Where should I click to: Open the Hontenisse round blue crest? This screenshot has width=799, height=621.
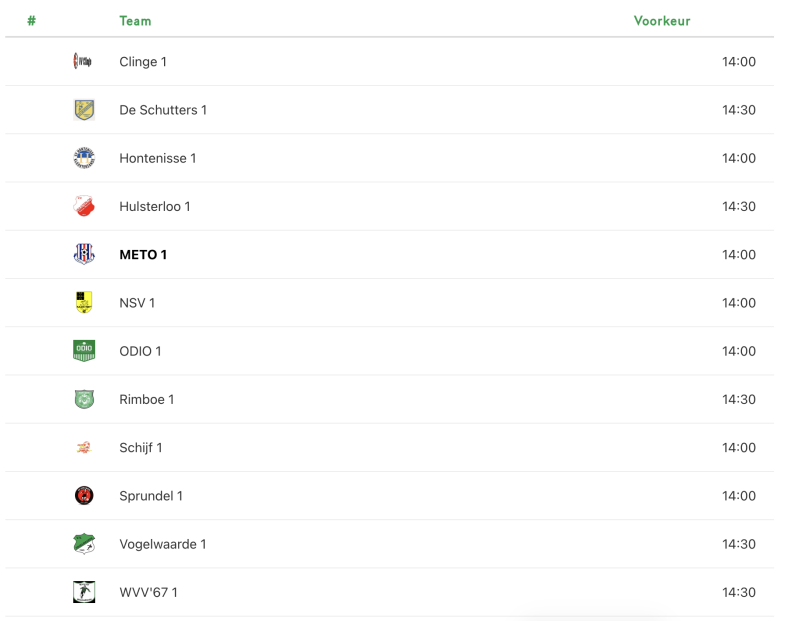coord(84,158)
